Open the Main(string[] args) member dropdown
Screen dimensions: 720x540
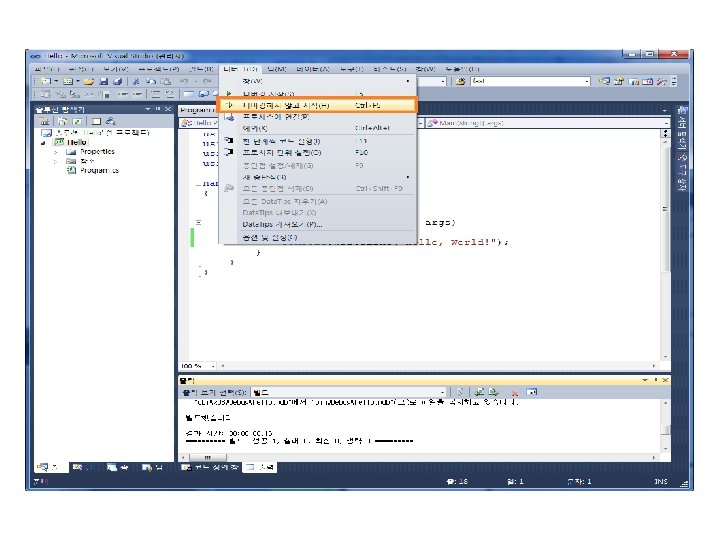click(666, 123)
